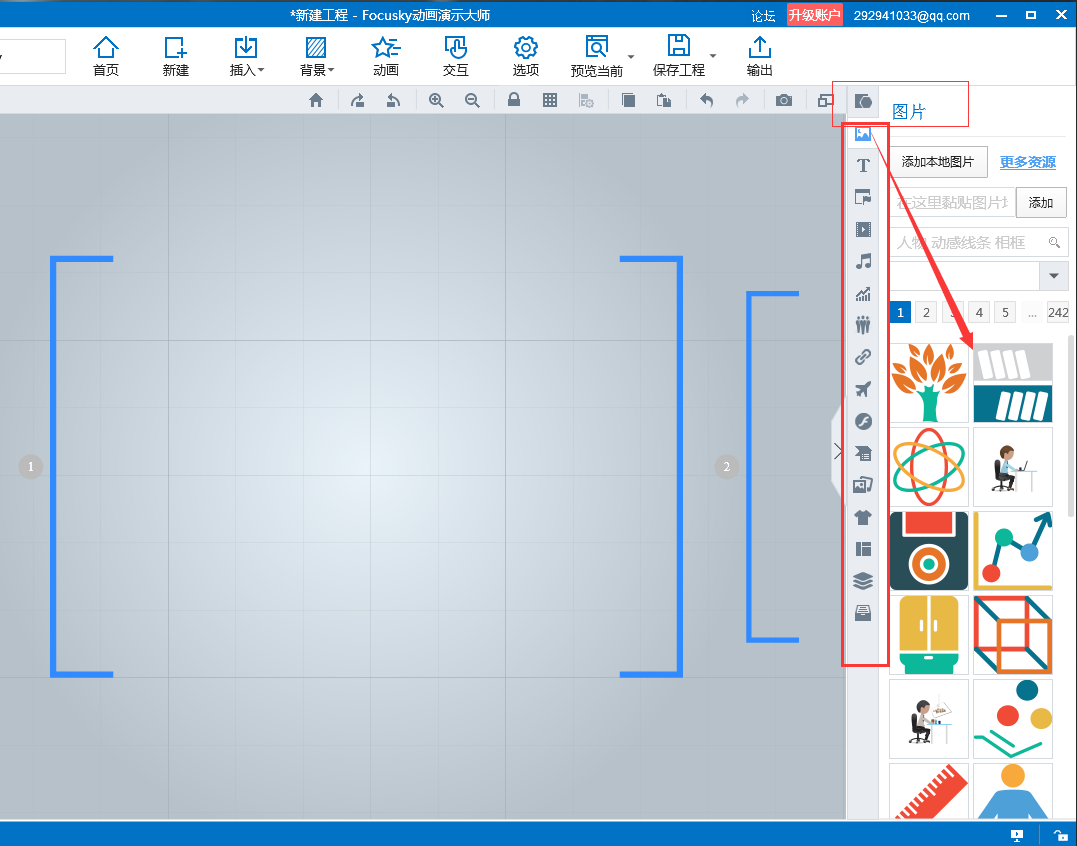This screenshot has width=1077, height=846.
Task: Click 新建 new project icon
Action: click(x=175, y=56)
